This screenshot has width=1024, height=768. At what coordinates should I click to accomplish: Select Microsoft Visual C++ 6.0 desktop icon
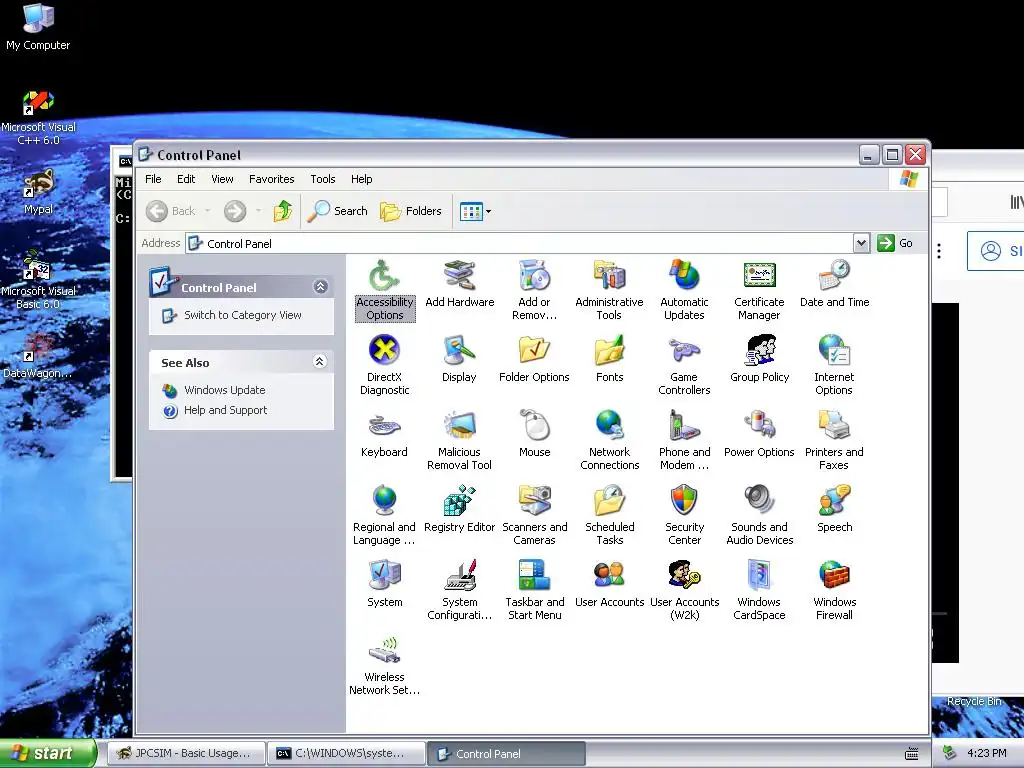coord(39,119)
